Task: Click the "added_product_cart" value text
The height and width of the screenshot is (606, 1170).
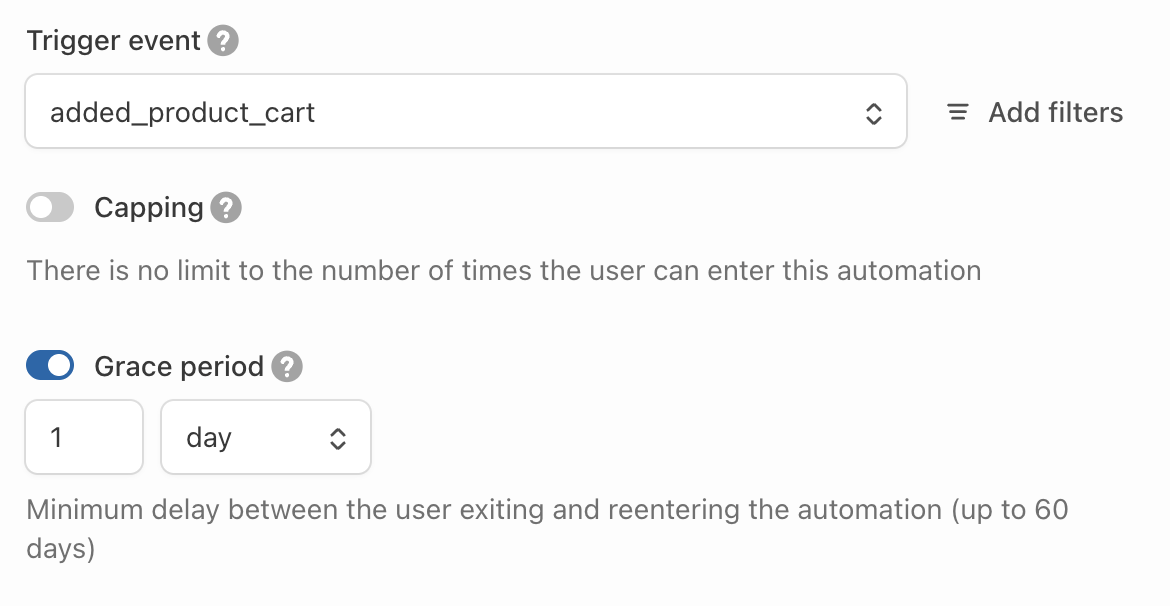Action: point(183,113)
